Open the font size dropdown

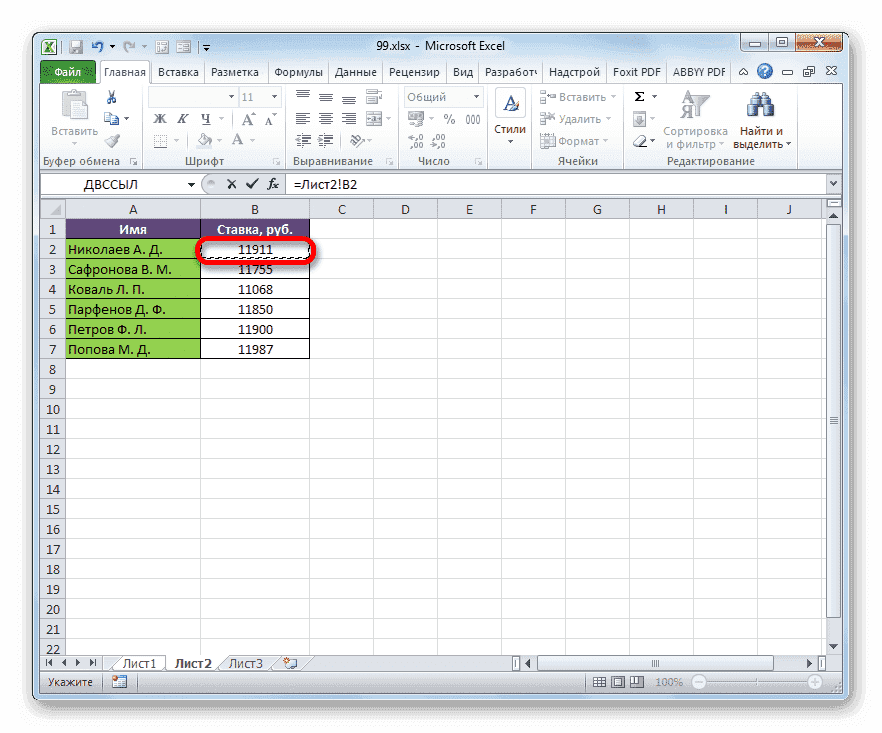tap(273, 98)
